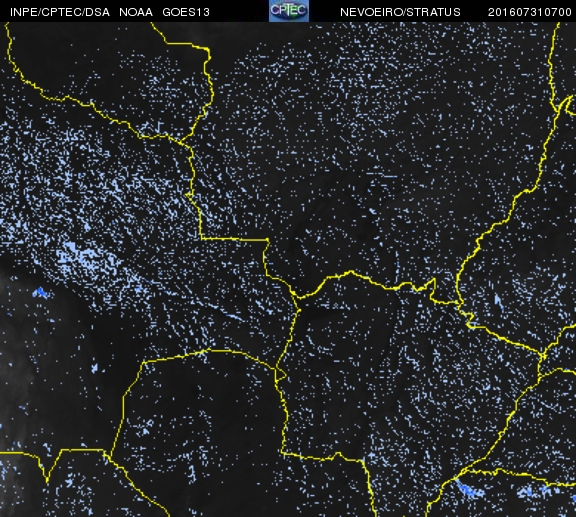Screen dimensions: 576x517
Task: Select the INPE/CPTEC/DSA header text
Action: point(60,12)
